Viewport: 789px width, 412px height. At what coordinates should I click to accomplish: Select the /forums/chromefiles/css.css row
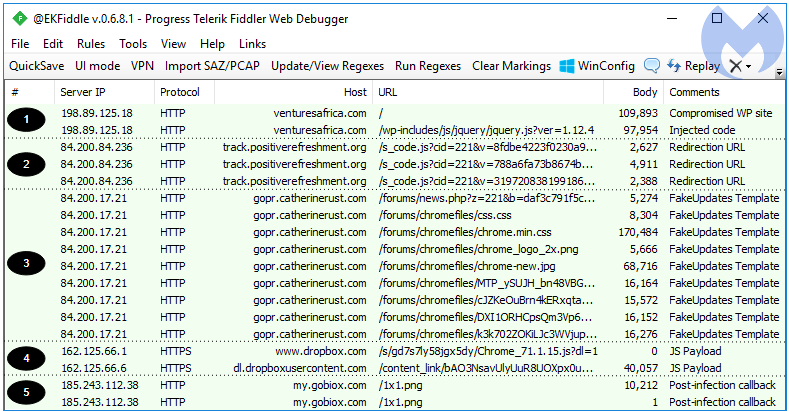coord(394,215)
